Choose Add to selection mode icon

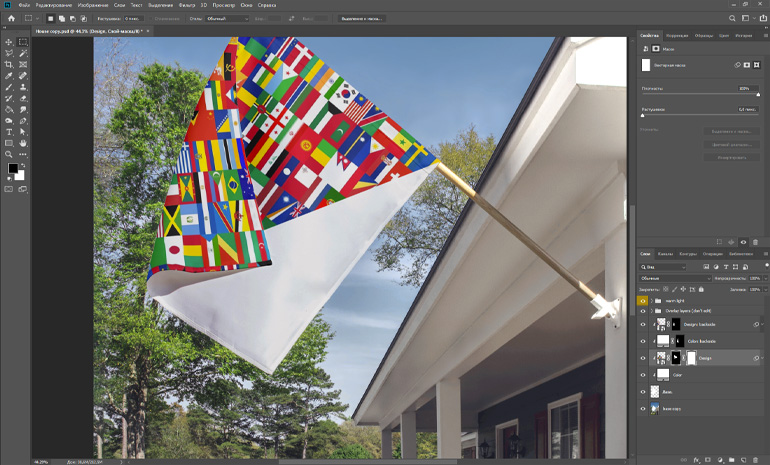click(x=62, y=19)
